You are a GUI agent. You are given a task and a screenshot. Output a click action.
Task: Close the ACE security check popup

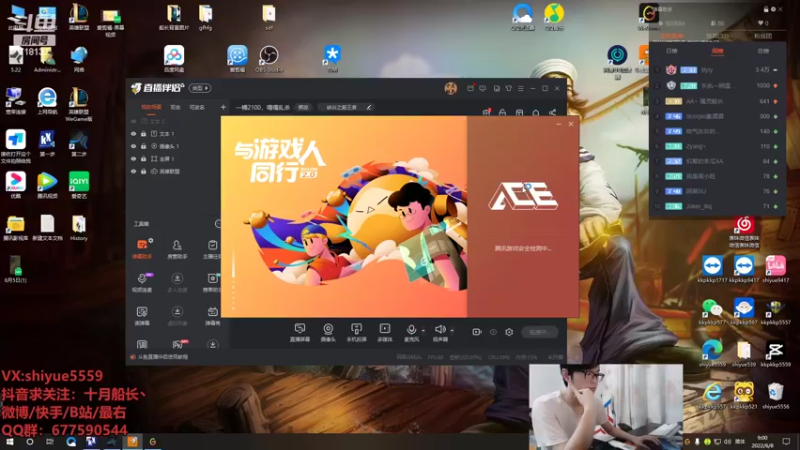click(x=571, y=124)
